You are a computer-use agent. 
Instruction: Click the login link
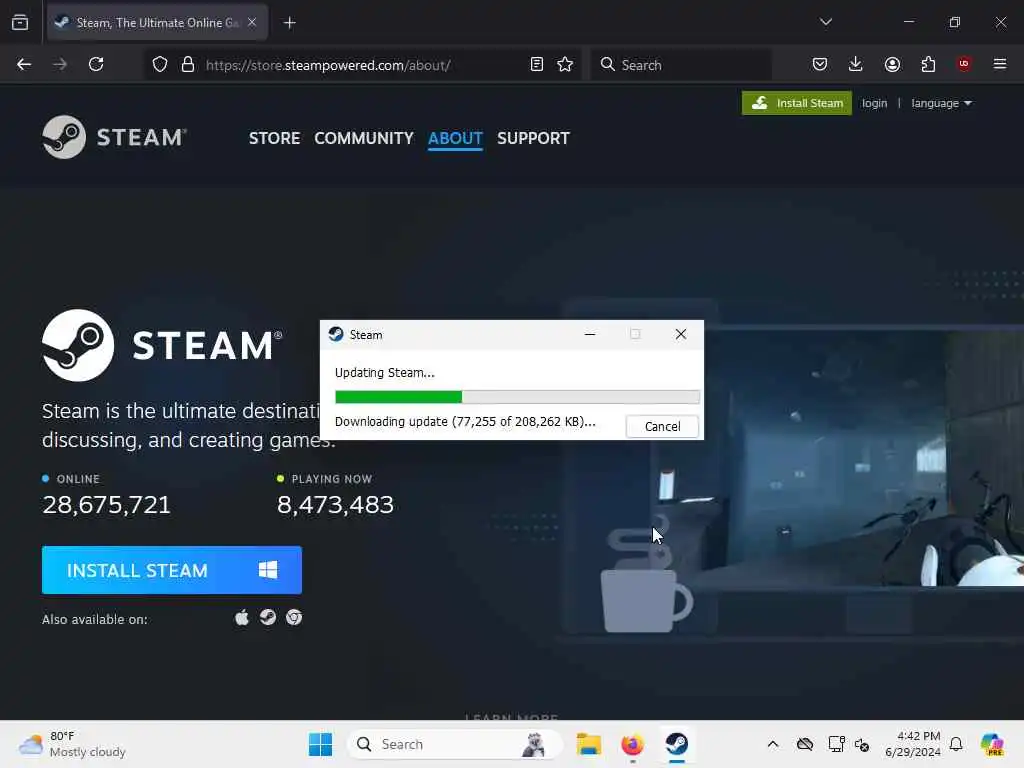[x=874, y=103]
